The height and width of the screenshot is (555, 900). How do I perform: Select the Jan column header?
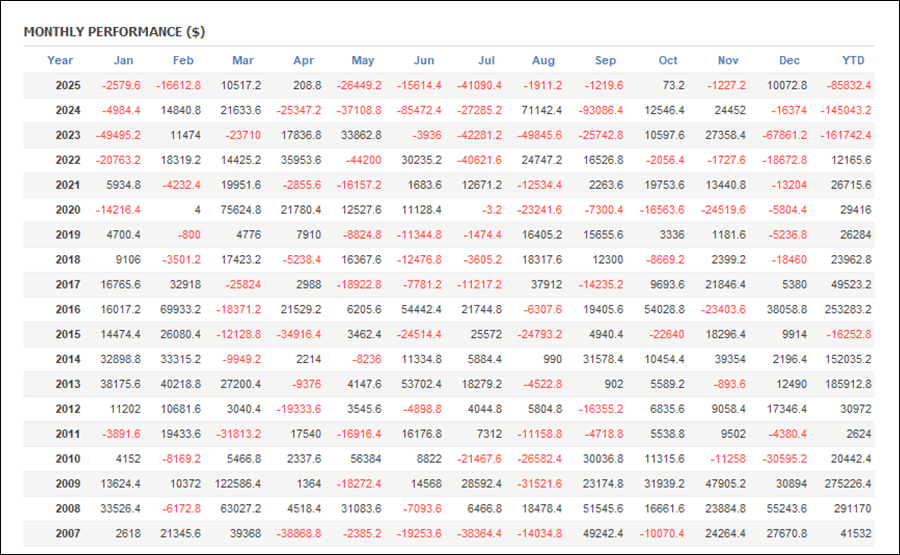[123, 60]
